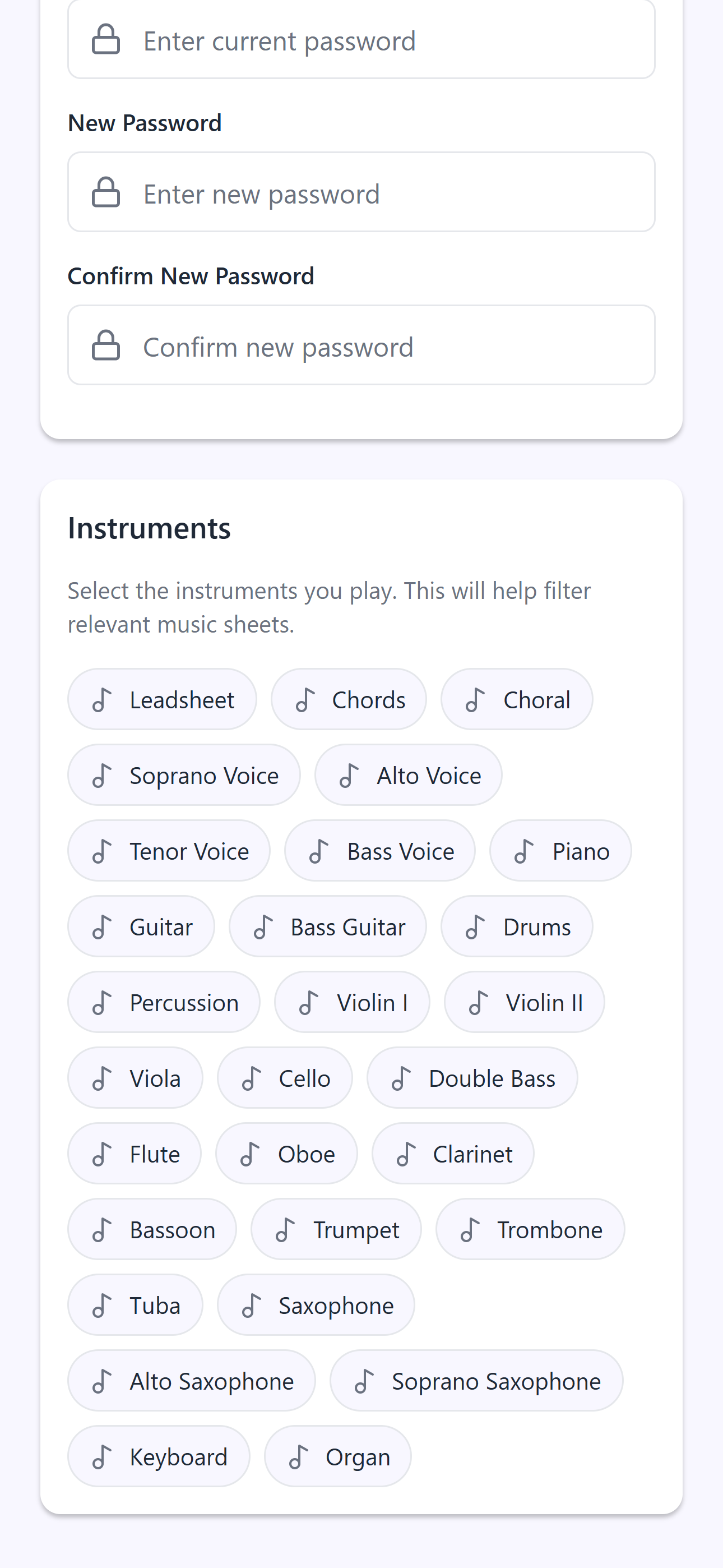The width and height of the screenshot is (723, 1568).
Task: Enable the Violin I instrument chip
Action: click(x=352, y=1003)
